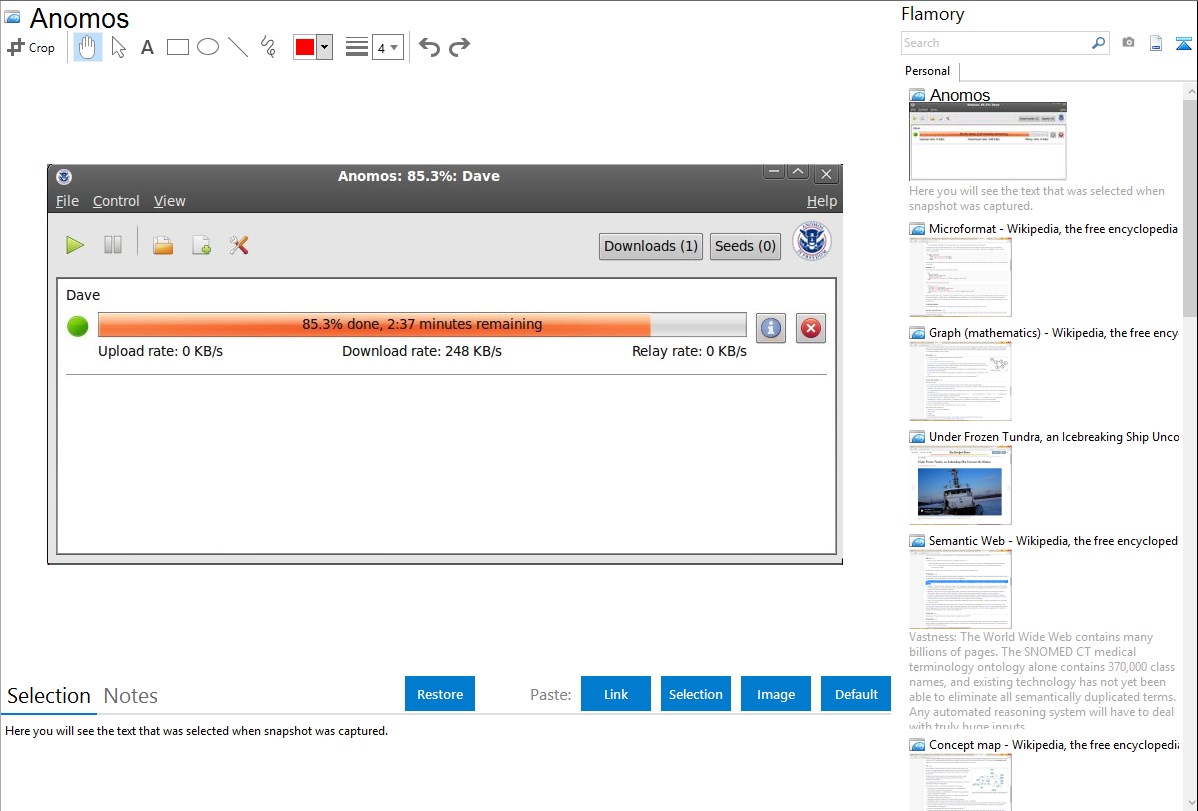
Task: Open the Personal tab
Action: click(x=927, y=71)
